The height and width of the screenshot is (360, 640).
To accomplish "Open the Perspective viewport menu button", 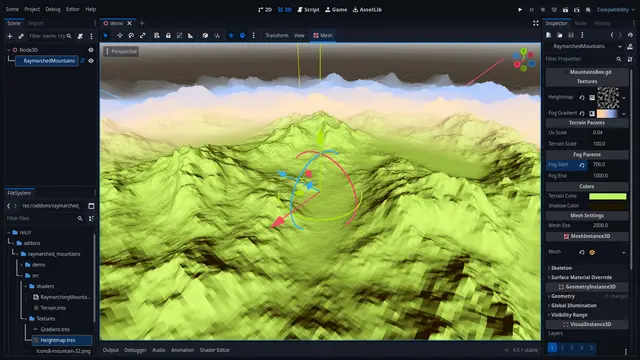I will point(121,51).
